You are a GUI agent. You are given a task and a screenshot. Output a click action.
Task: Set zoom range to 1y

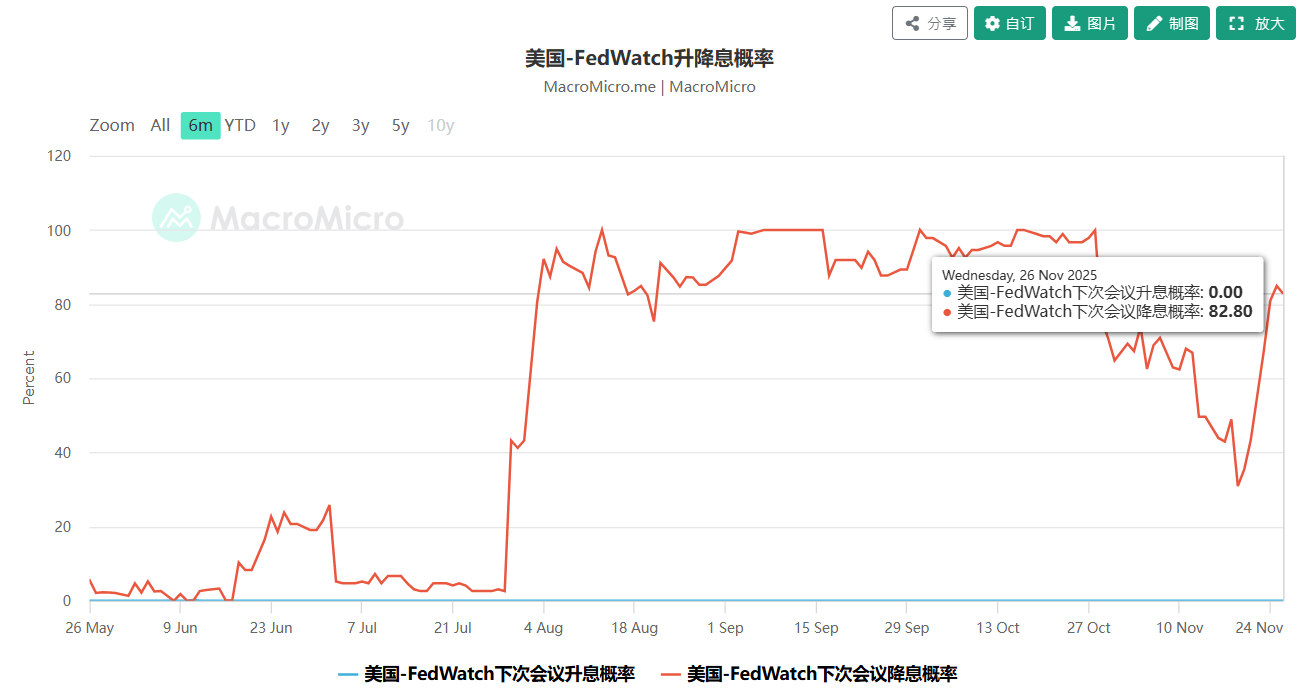click(281, 125)
